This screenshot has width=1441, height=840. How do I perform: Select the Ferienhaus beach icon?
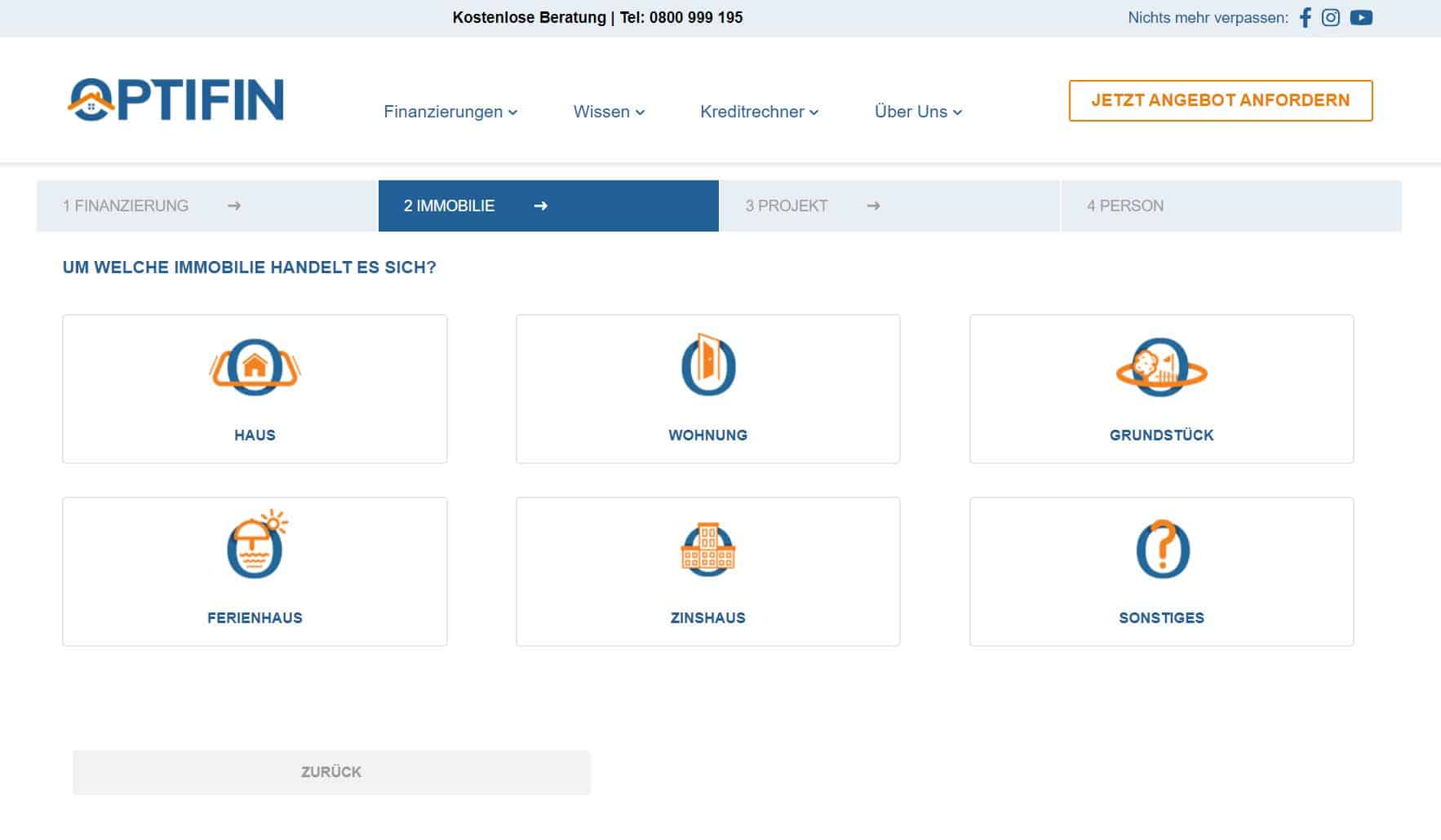click(257, 545)
